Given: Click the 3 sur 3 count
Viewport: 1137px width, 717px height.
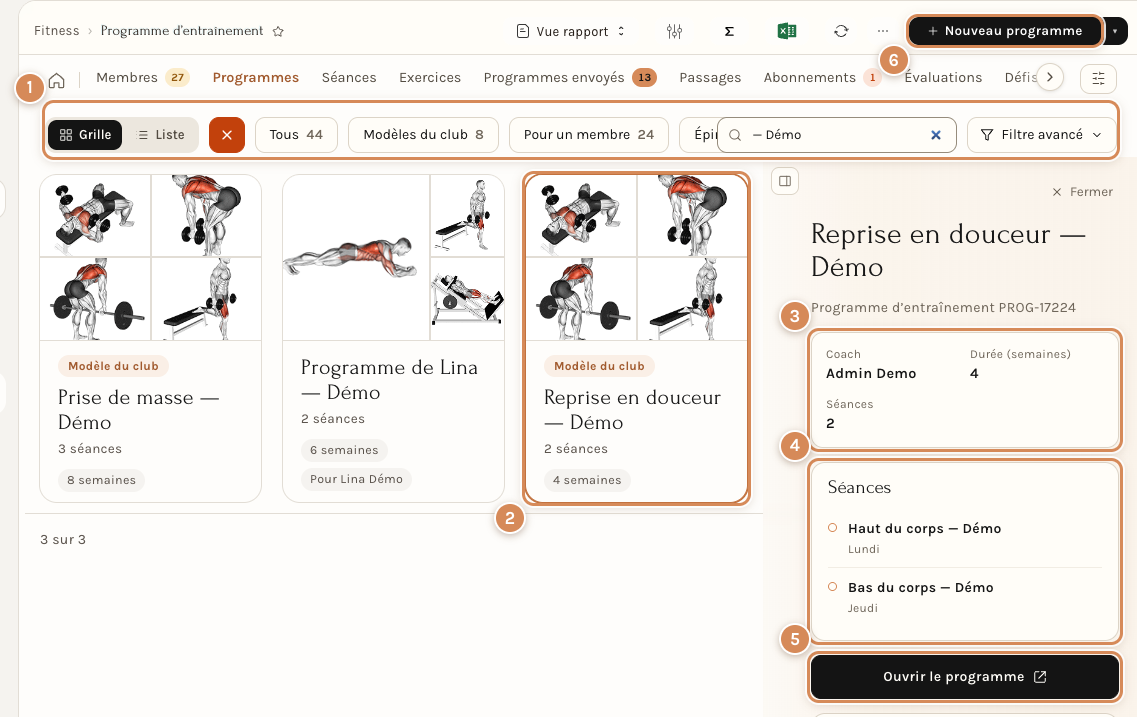Looking at the screenshot, I should (x=63, y=539).
